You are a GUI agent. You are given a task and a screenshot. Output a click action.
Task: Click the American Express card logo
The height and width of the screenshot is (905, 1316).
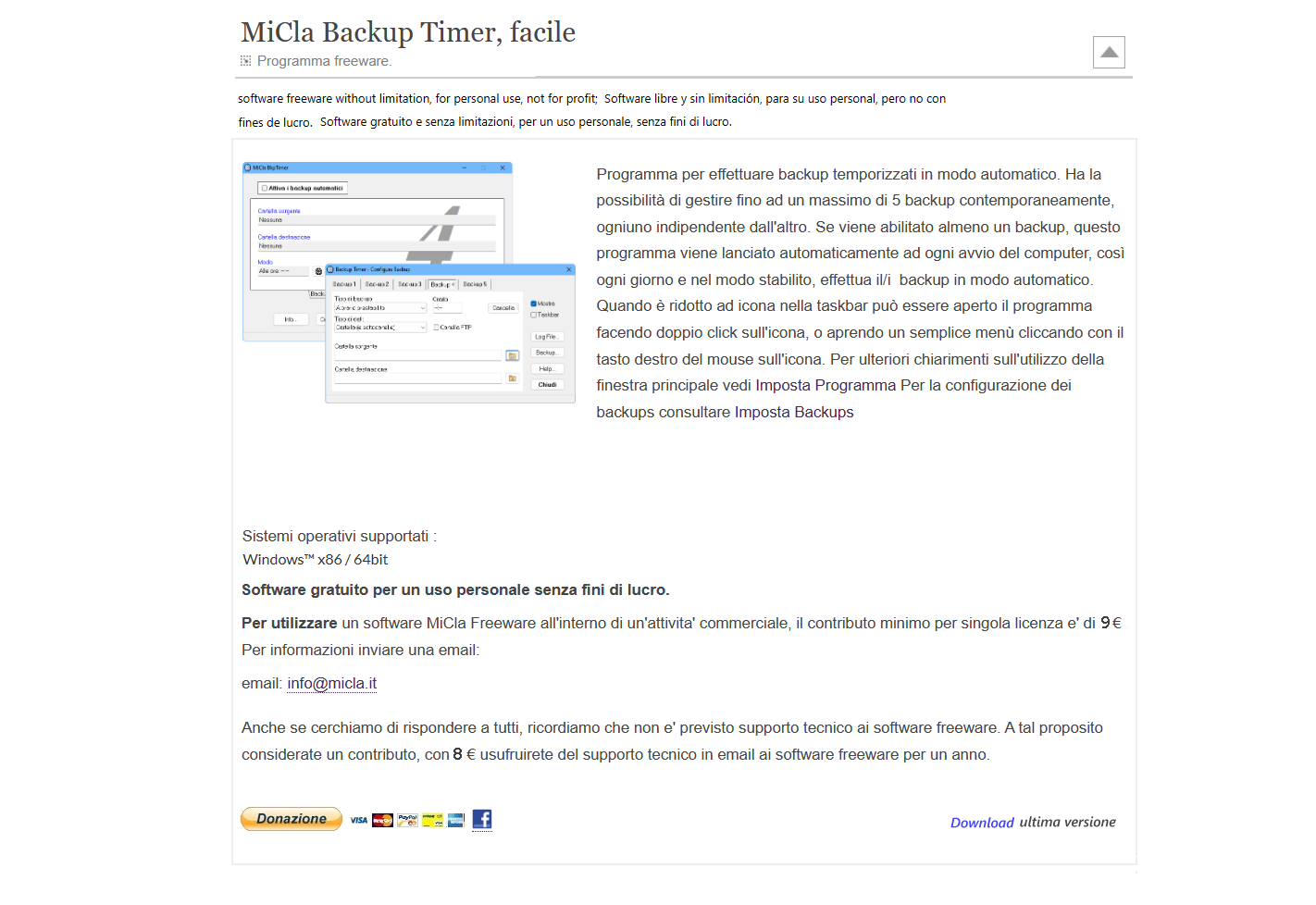pyautogui.click(x=455, y=820)
